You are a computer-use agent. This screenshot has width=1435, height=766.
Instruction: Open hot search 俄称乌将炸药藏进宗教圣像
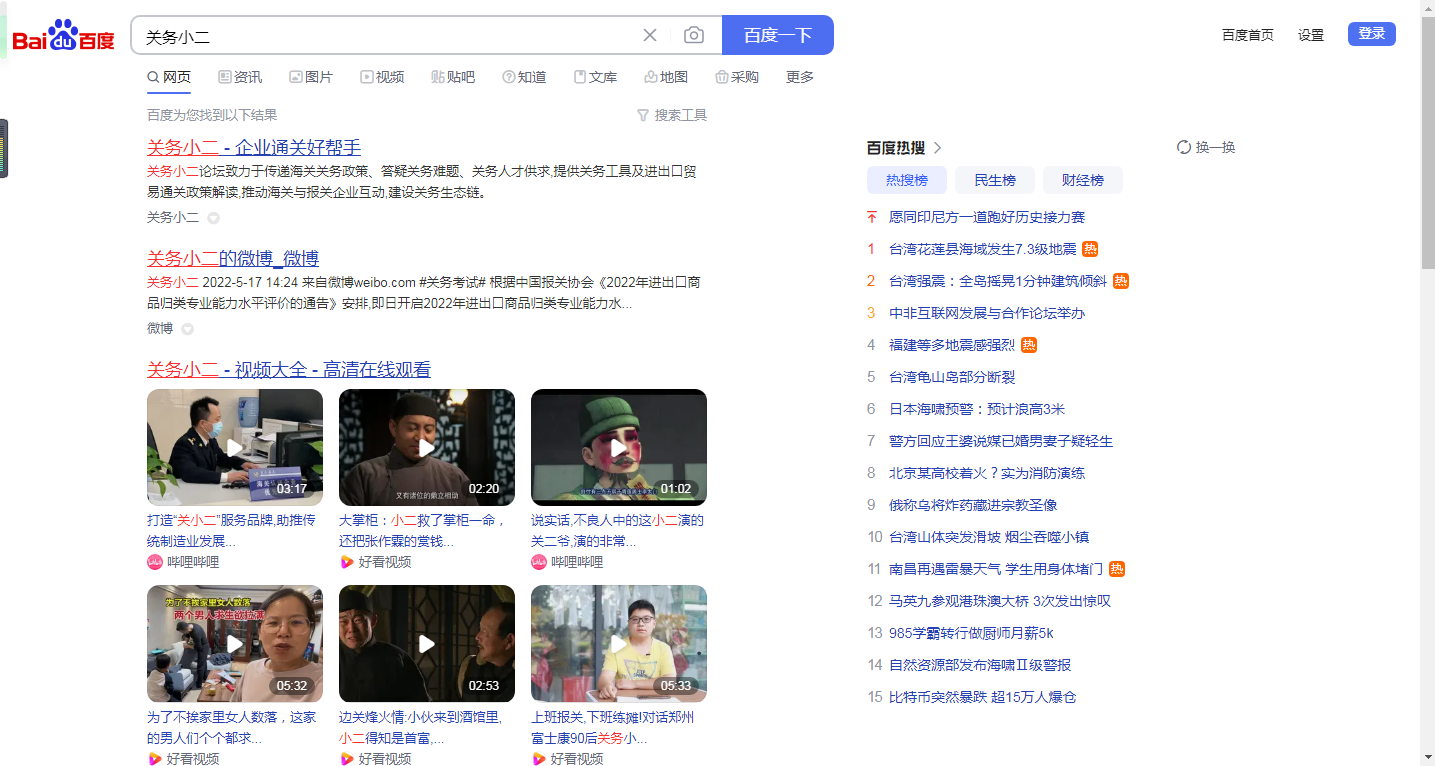coord(973,505)
